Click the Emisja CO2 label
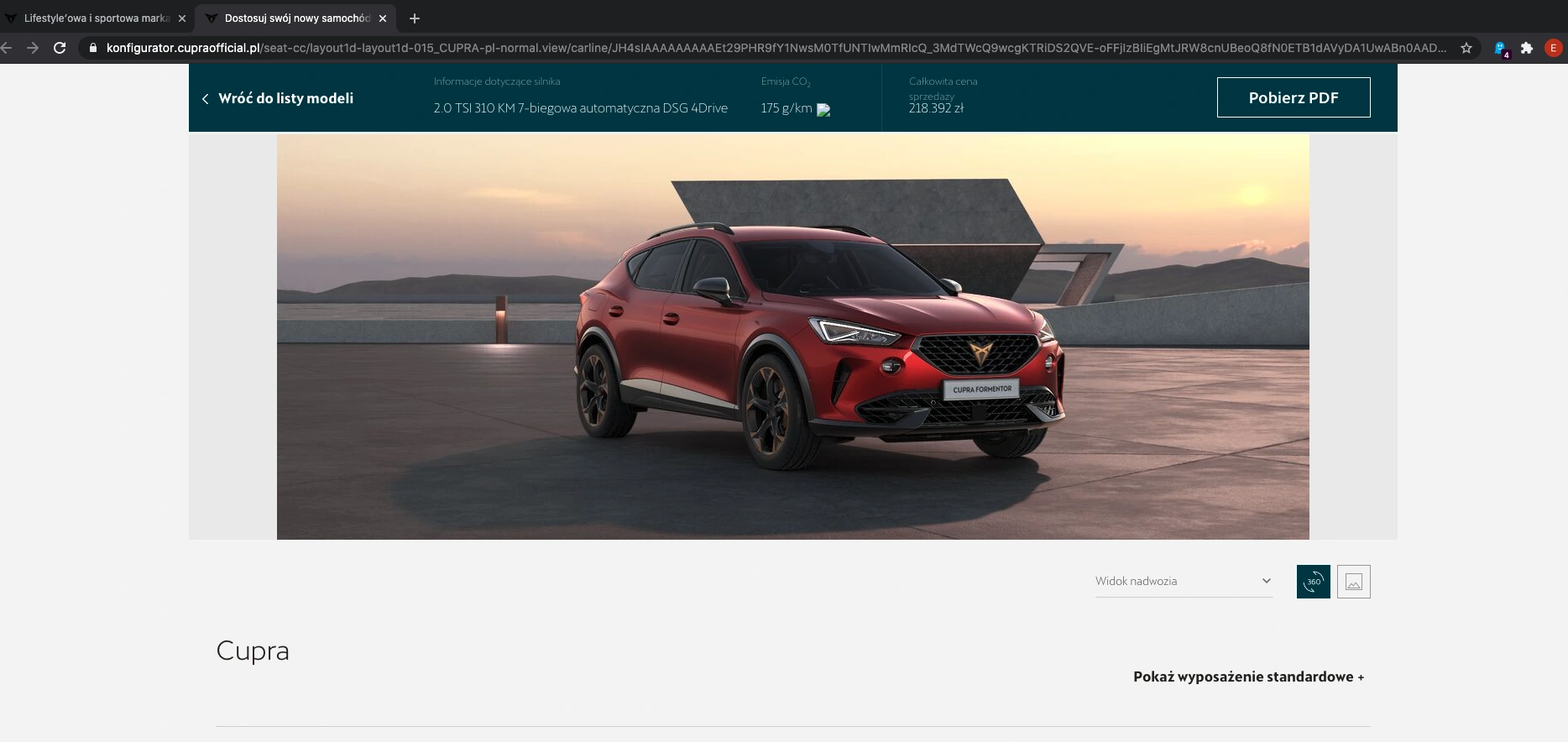 pyautogui.click(x=786, y=81)
